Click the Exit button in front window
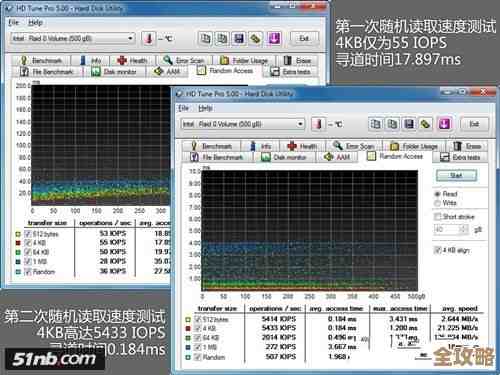 tap(474, 124)
